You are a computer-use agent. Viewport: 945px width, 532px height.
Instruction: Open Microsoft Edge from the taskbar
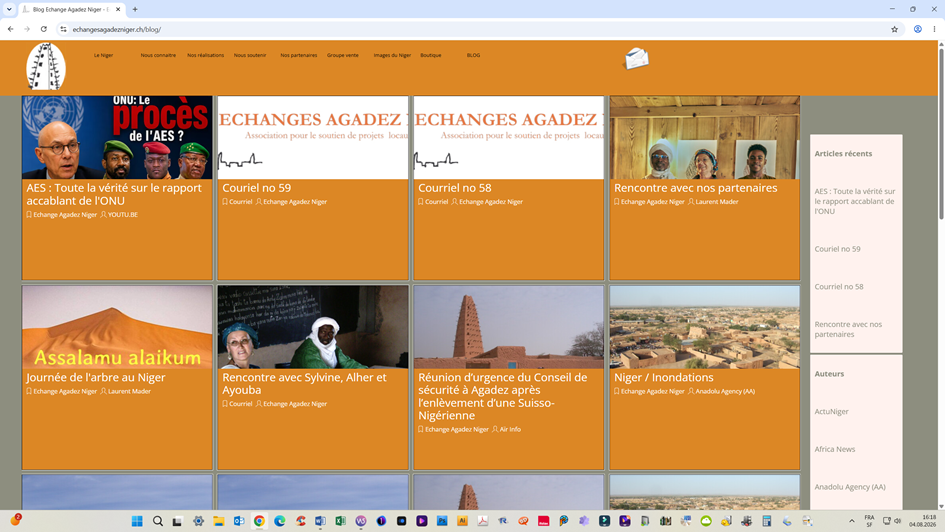click(x=280, y=521)
